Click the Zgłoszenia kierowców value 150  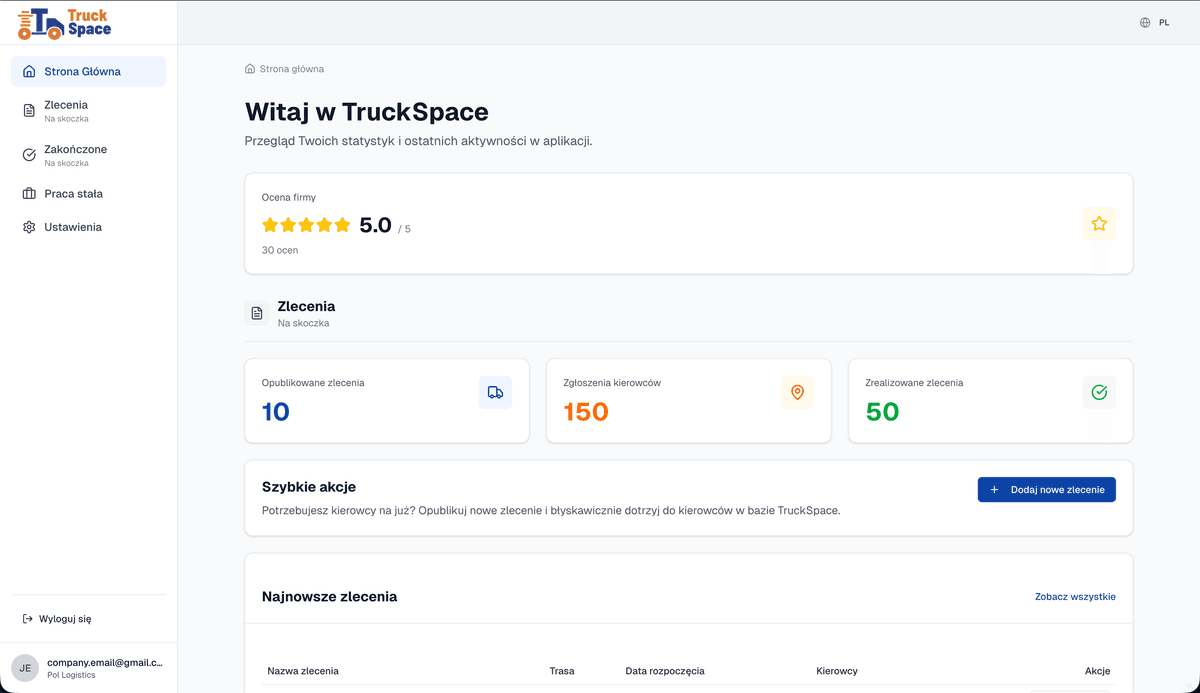pos(586,412)
